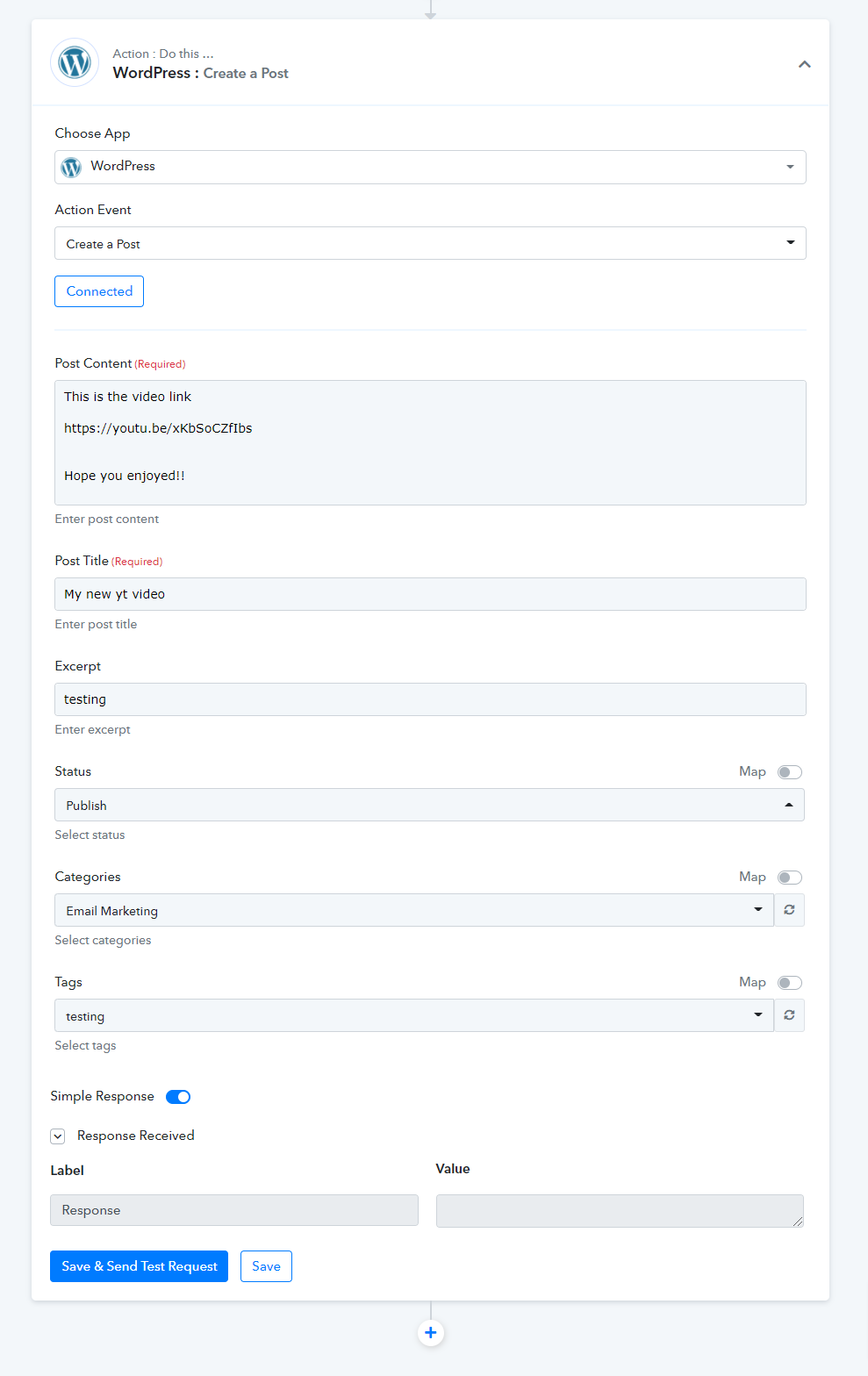Open the Categories dropdown showing Email Marketing
The width and height of the screenshot is (868, 1376).
414,910
